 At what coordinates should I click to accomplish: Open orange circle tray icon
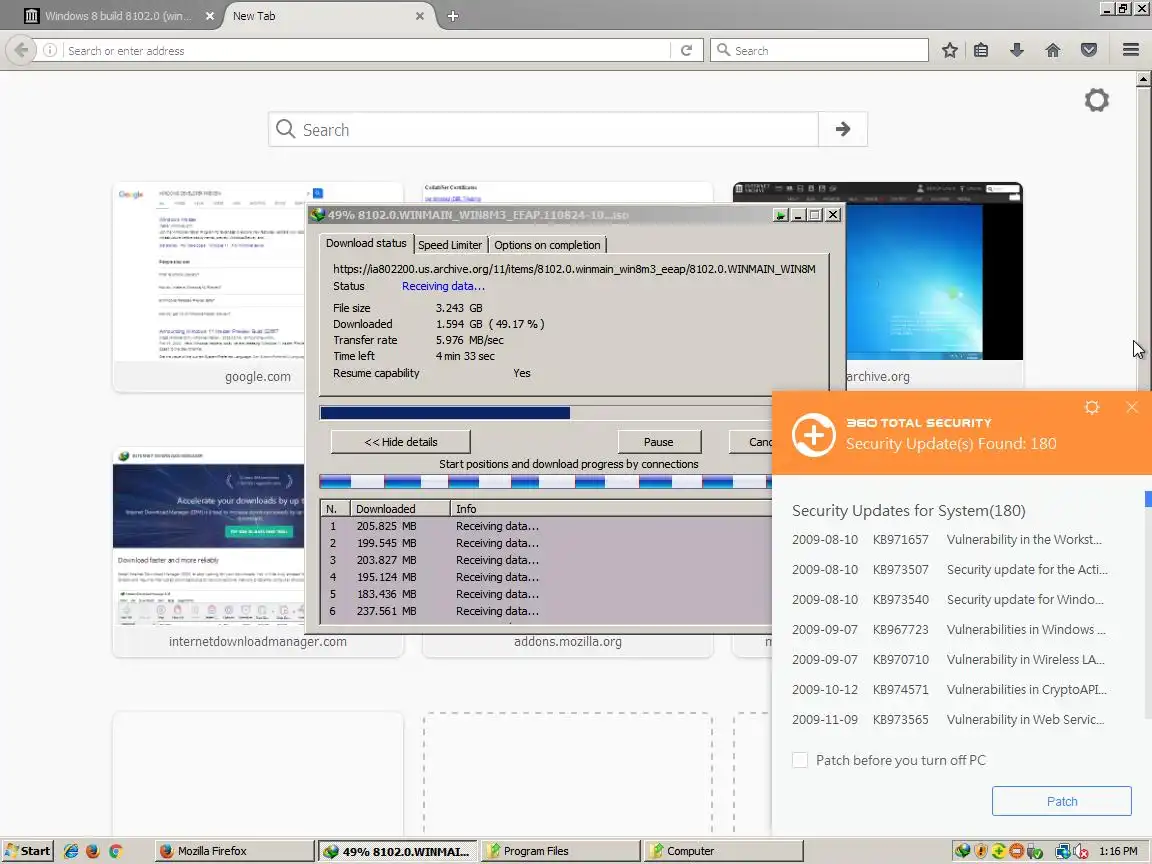coord(1016,851)
